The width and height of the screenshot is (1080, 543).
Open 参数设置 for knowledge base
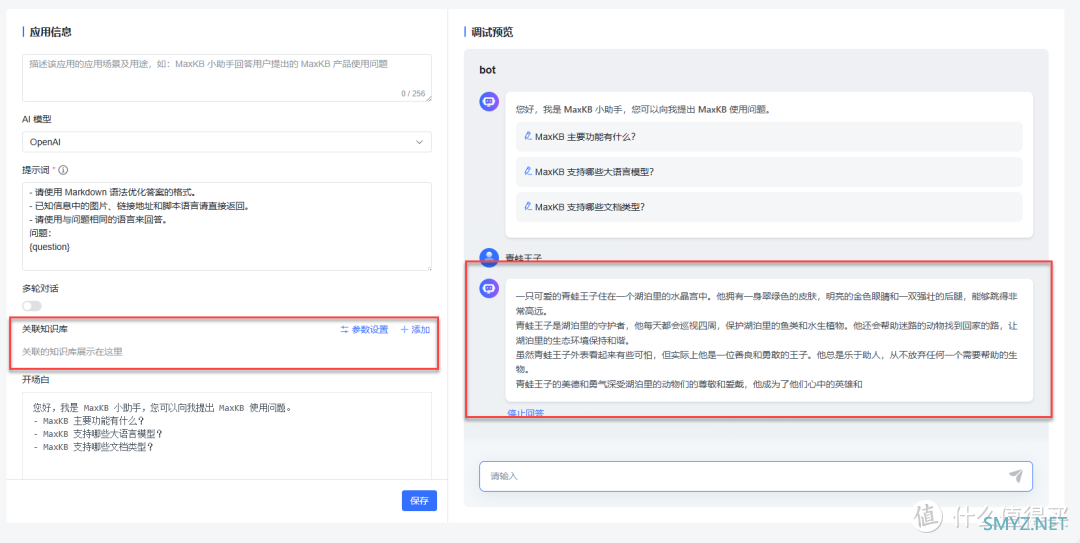point(364,330)
